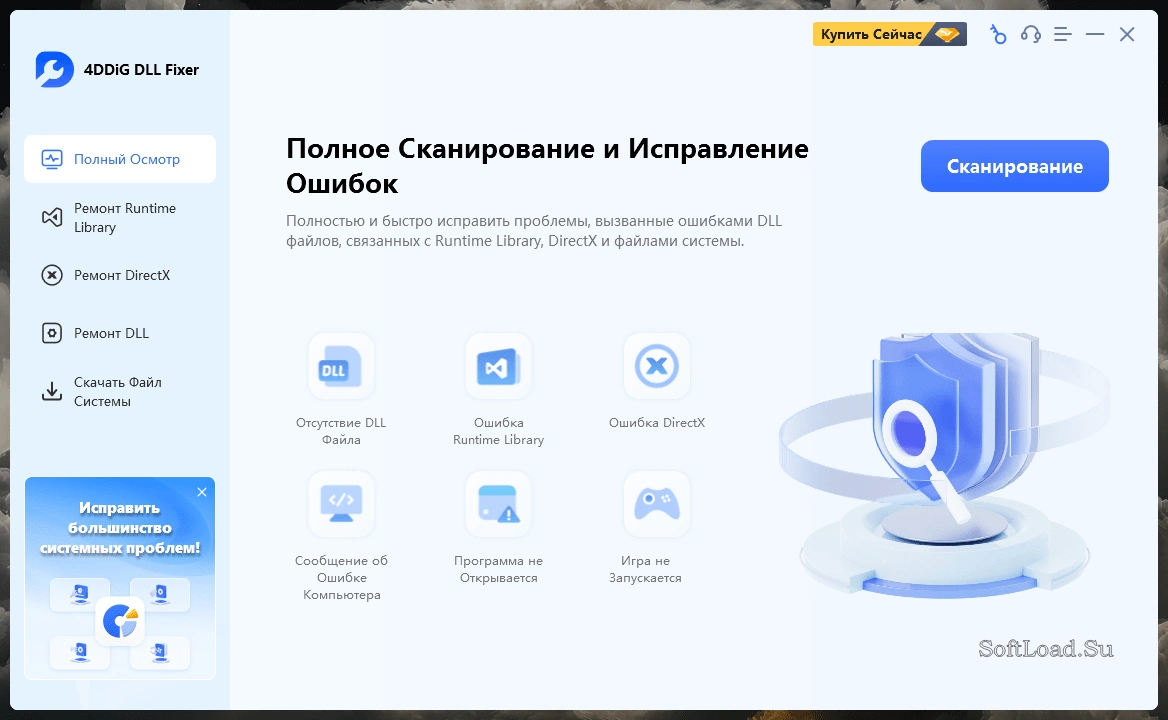Click the Ошибка Runtime Library icon
The width and height of the screenshot is (1168, 720).
click(x=498, y=366)
